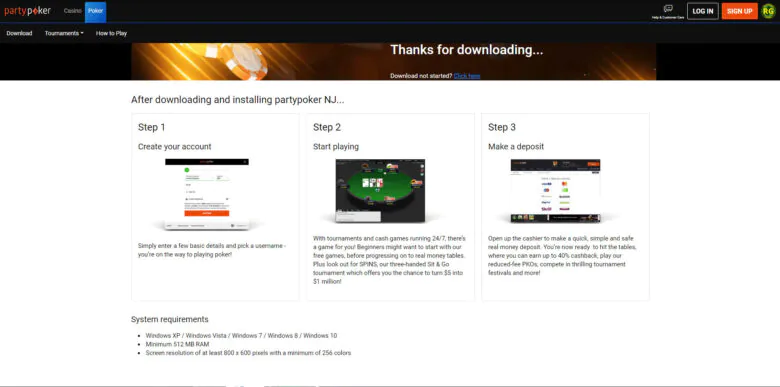The width and height of the screenshot is (780, 387).
Task: Switch to the Casino tab
Action: tap(73, 10)
